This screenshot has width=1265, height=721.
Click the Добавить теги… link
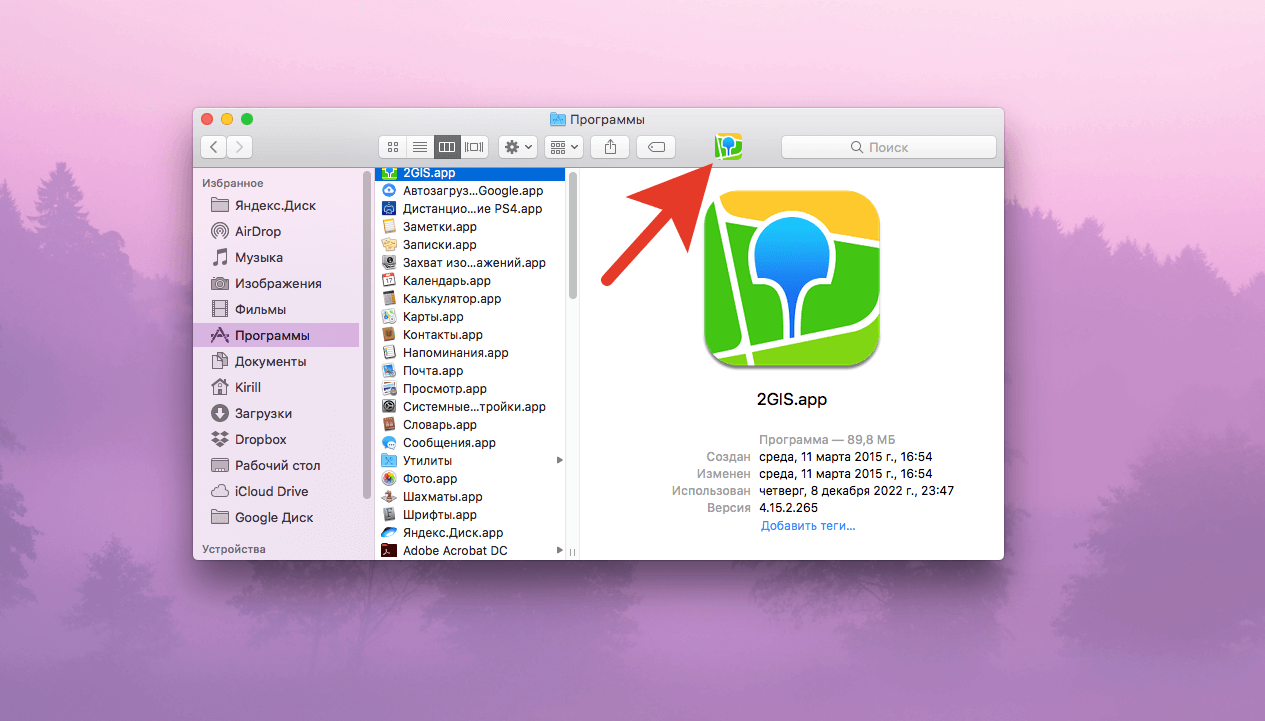click(x=808, y=525)
